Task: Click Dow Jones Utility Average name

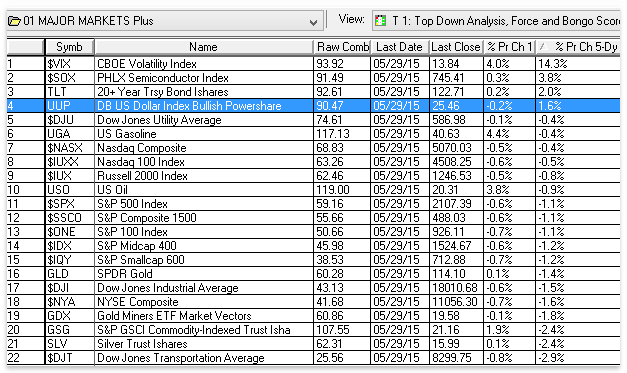Action: pos(204,120)
